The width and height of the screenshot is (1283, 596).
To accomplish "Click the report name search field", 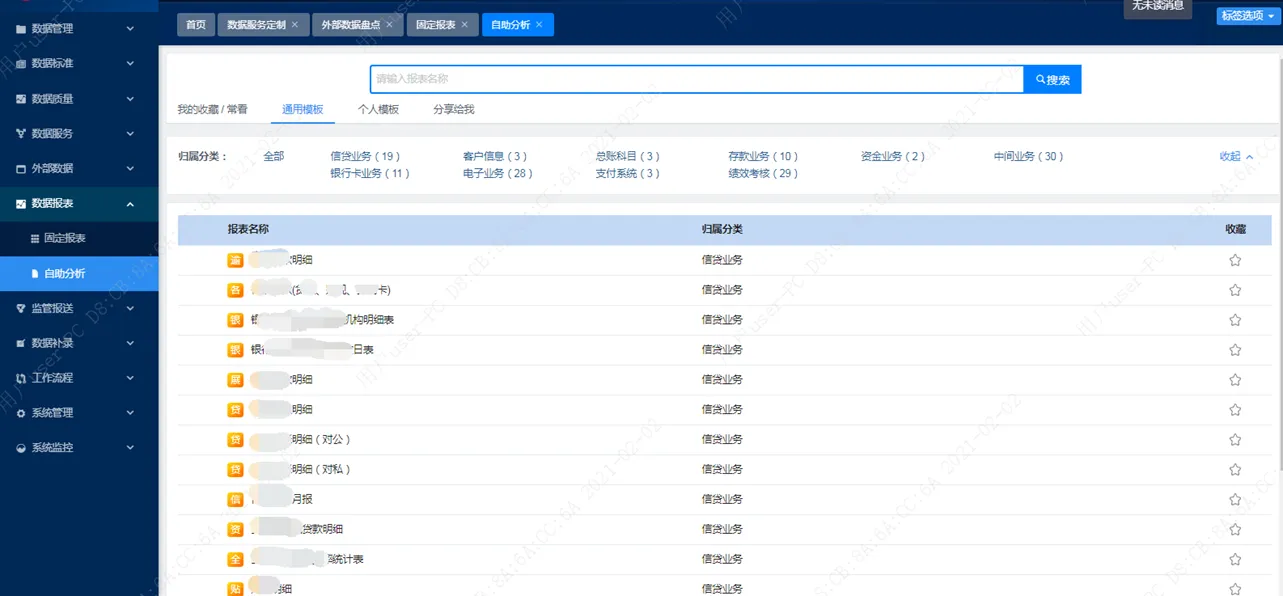I will point(696,79).
